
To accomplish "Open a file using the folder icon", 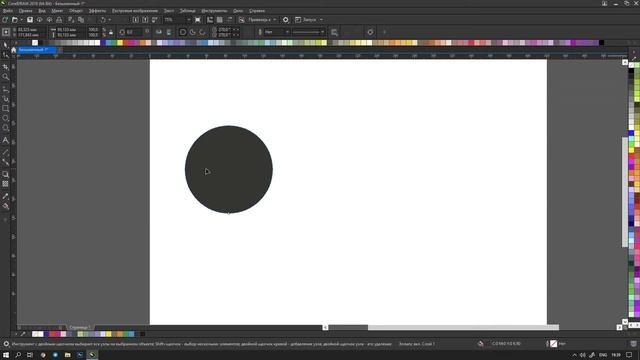I will (15, 20).
